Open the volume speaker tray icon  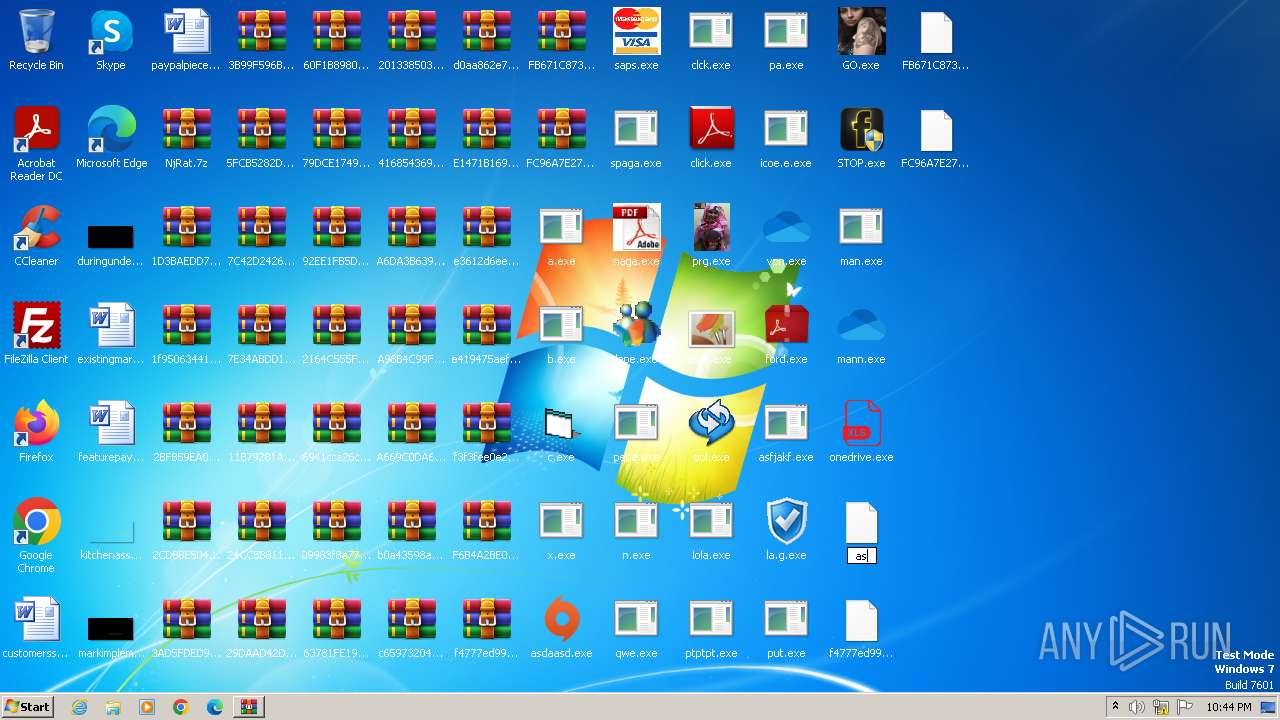(x=1137, y=707)
